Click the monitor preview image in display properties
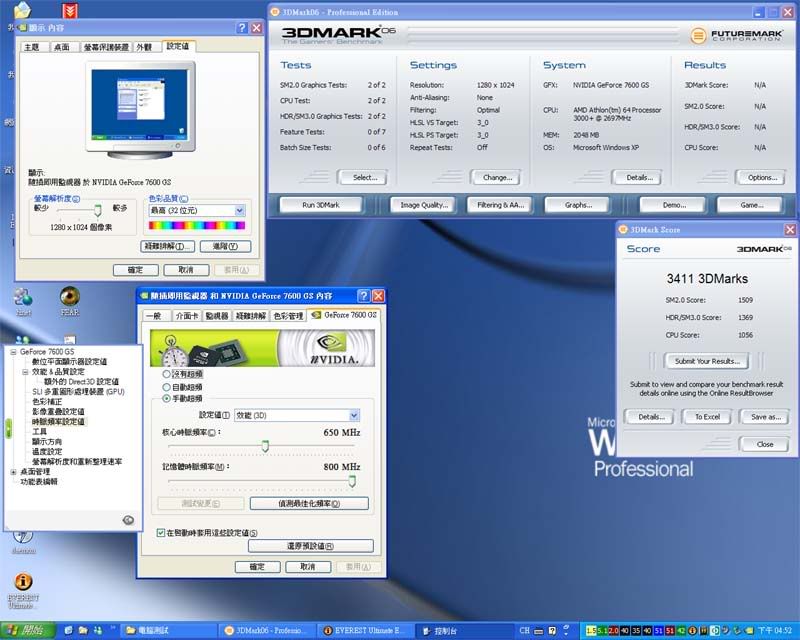Image resolution: width=800 pixels, height=640 pixels. point(140,110)
